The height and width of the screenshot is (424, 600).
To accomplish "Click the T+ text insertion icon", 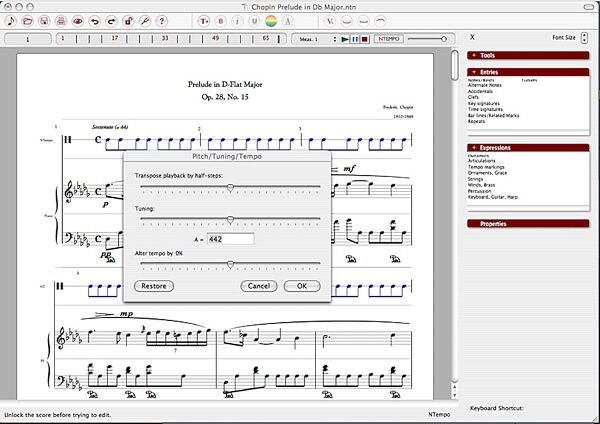I will [x=204, y=21].
